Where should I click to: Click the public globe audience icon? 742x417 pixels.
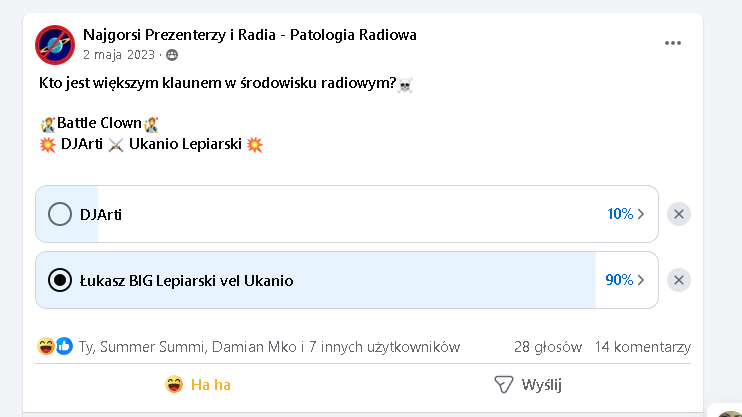click(x=172, y=55)
